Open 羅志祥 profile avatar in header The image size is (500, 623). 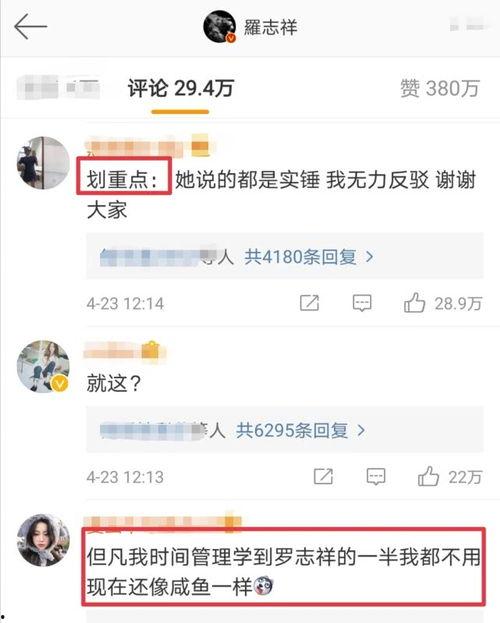220,27
